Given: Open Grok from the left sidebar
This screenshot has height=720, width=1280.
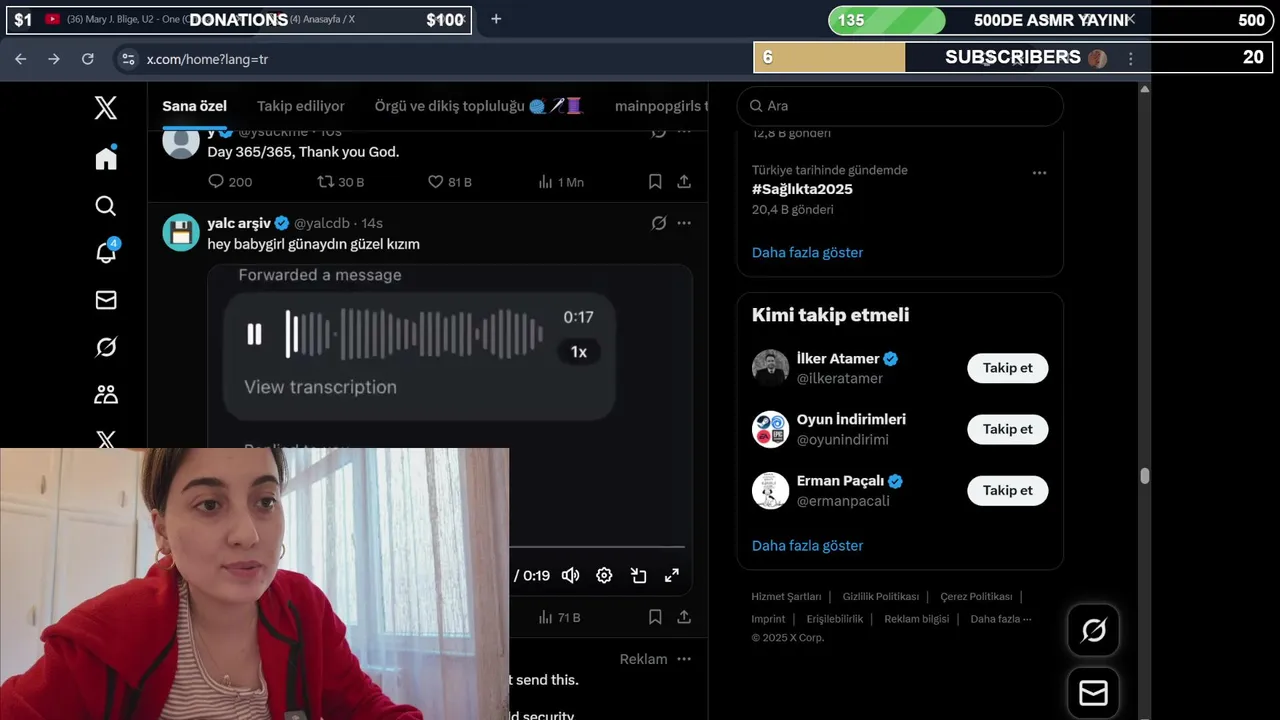Looking at the screenshot, I should pyautogui.click(x=106, y=347).
